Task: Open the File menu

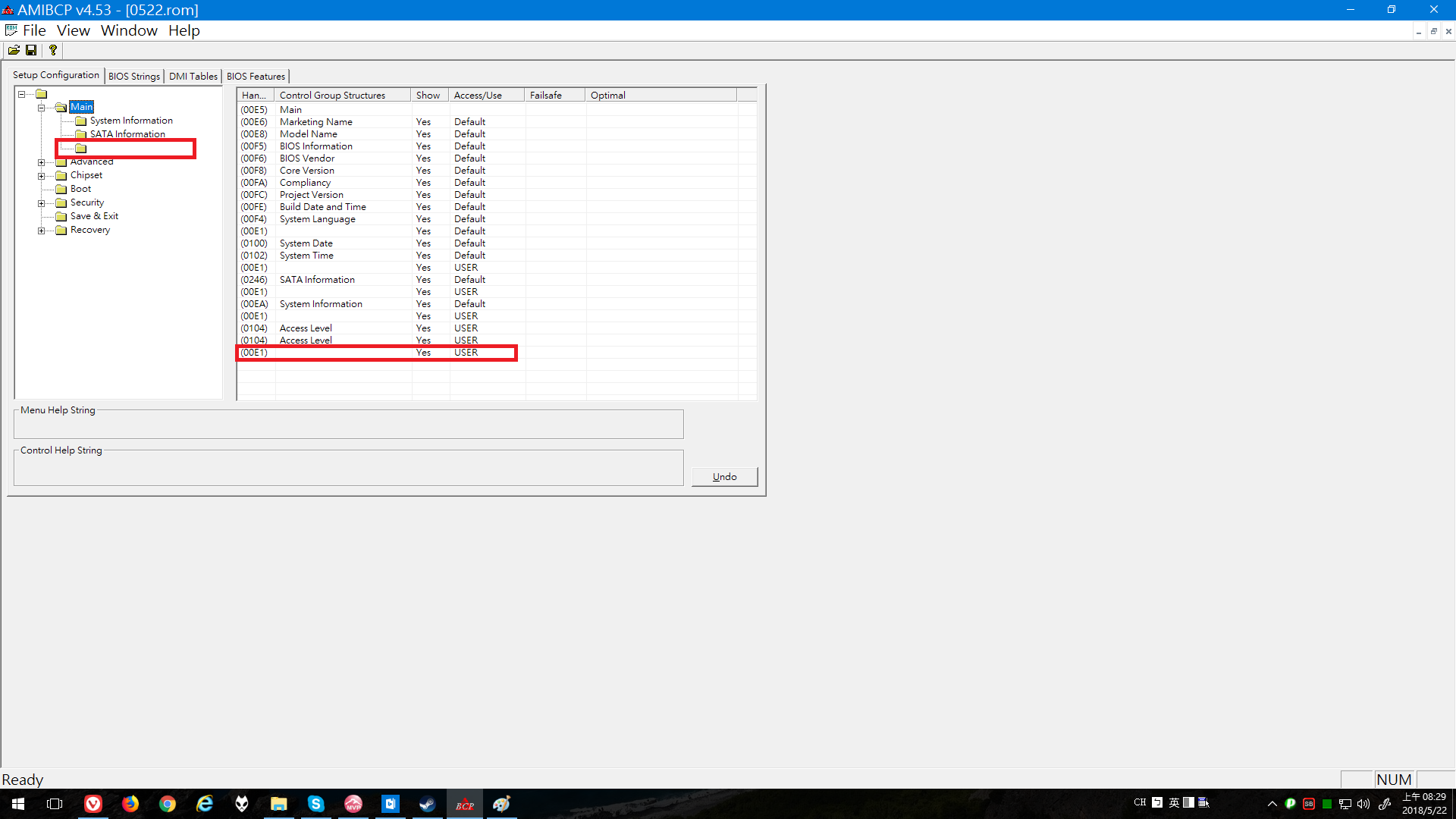Action: [34, 30]
